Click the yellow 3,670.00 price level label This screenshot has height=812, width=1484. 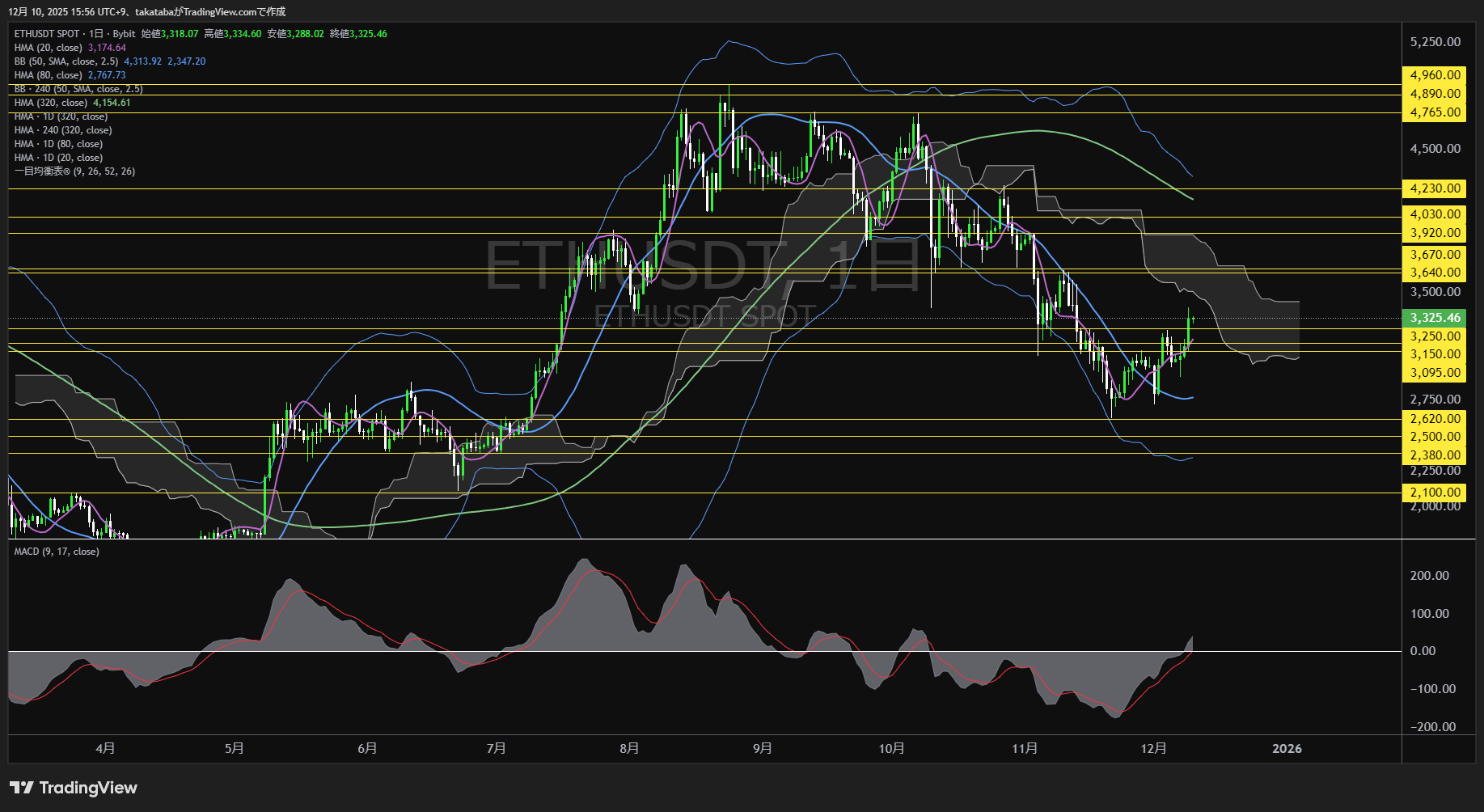1435,255
